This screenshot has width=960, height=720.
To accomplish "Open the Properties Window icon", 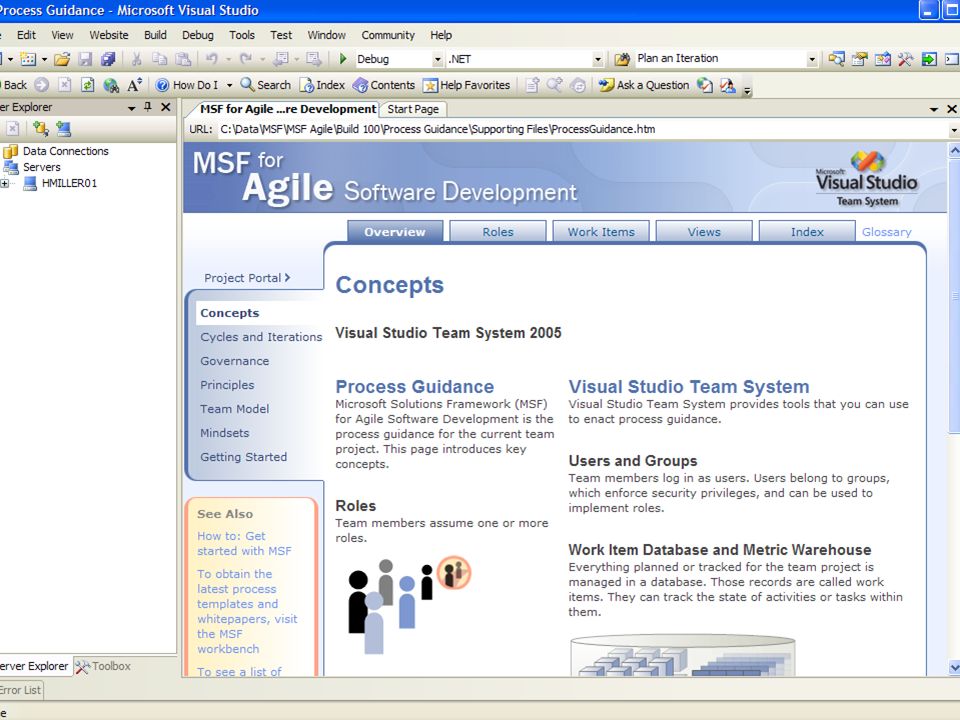I will (860, 59).
